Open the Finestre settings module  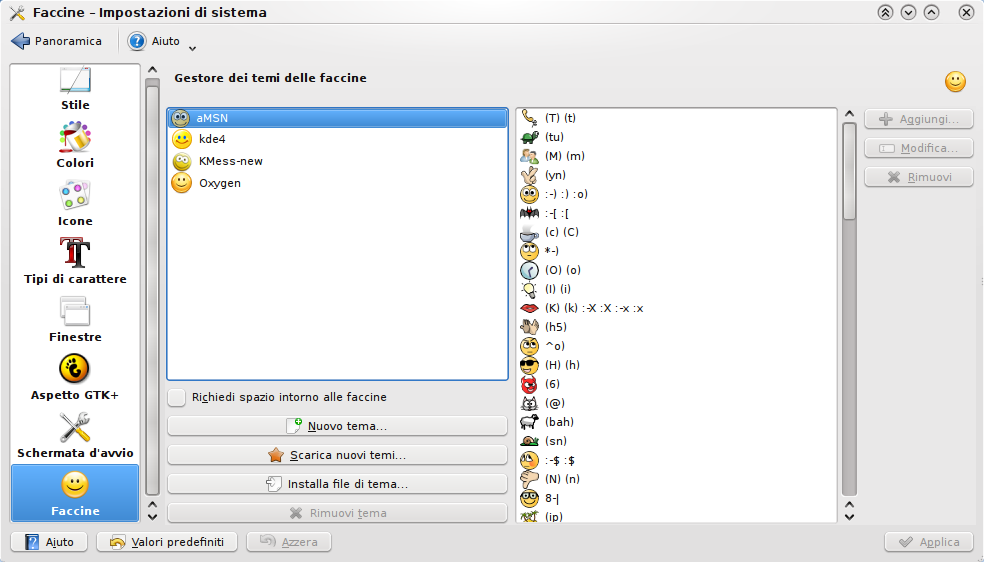pyautogui.click(x=75, y=320)
